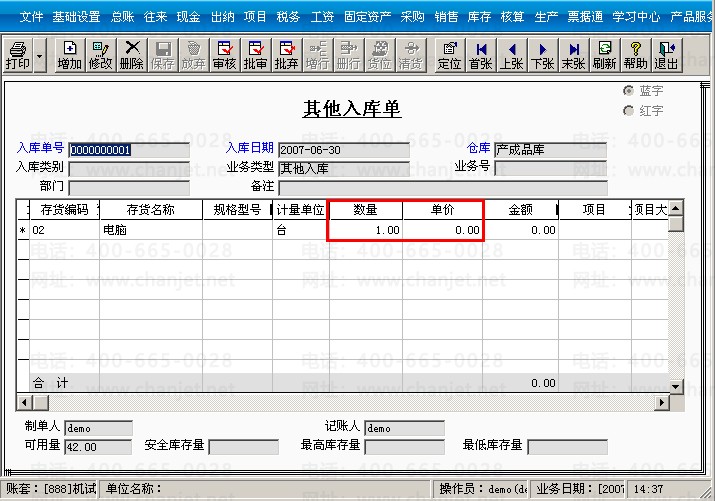This screenshot has width=715, height=501.
Task: Open the dropdown arrow beside 打印
Action: pos(39,56)
